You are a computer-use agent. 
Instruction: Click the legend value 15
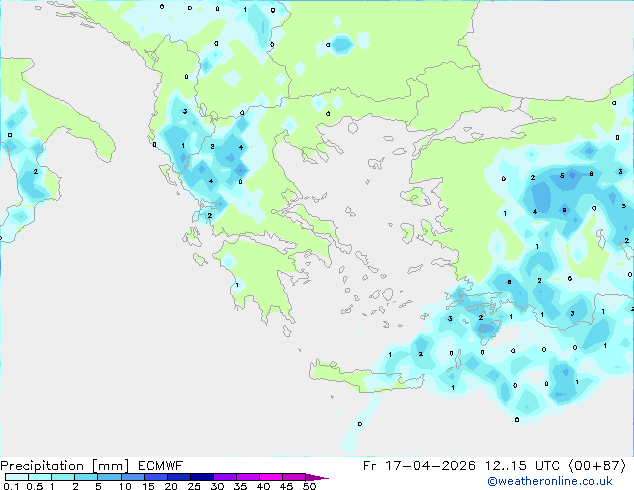coord(148,486)
